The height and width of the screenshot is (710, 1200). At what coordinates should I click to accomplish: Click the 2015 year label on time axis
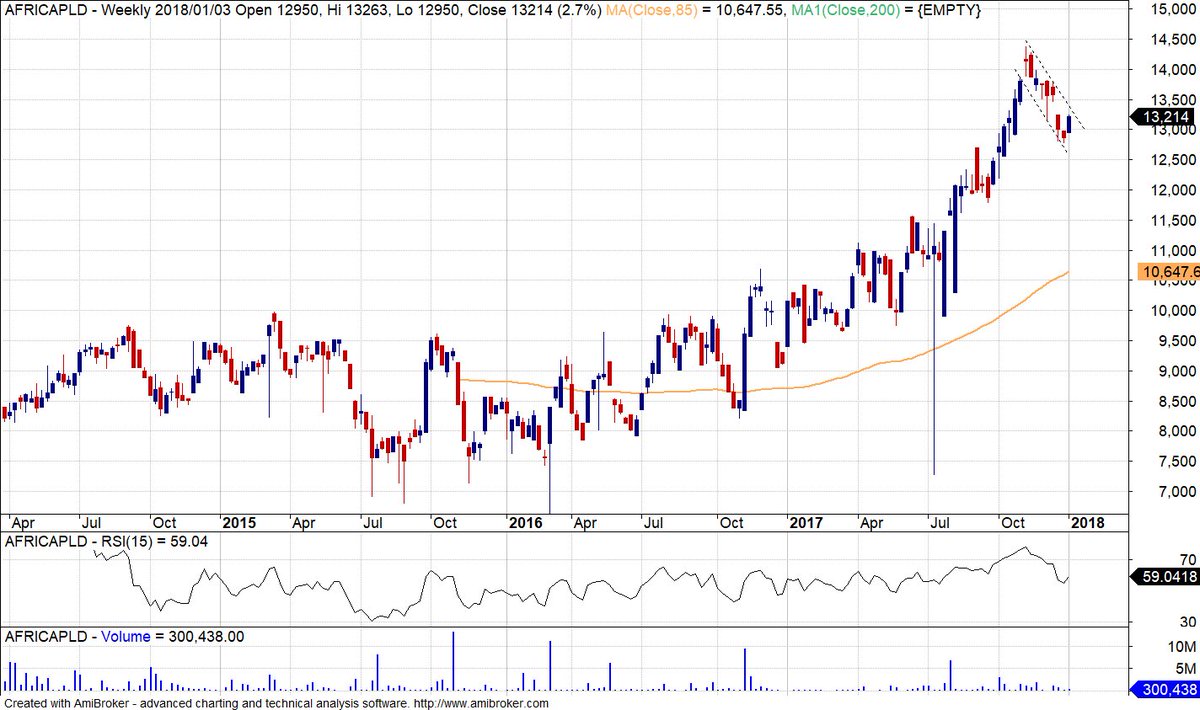(x=241, y=522)
